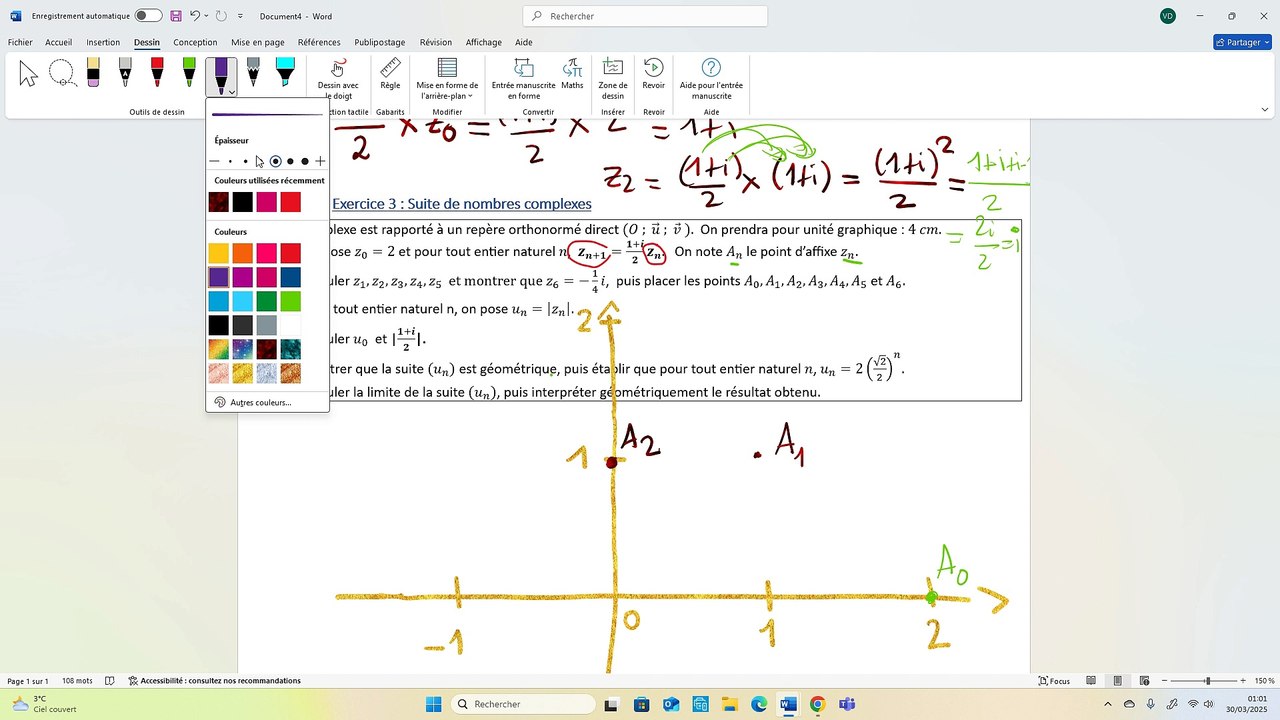This screenshot has height=720, width=1280.
Task: Save the document with the disk icon
Action: pyautogui.click(x=176, y=16)
